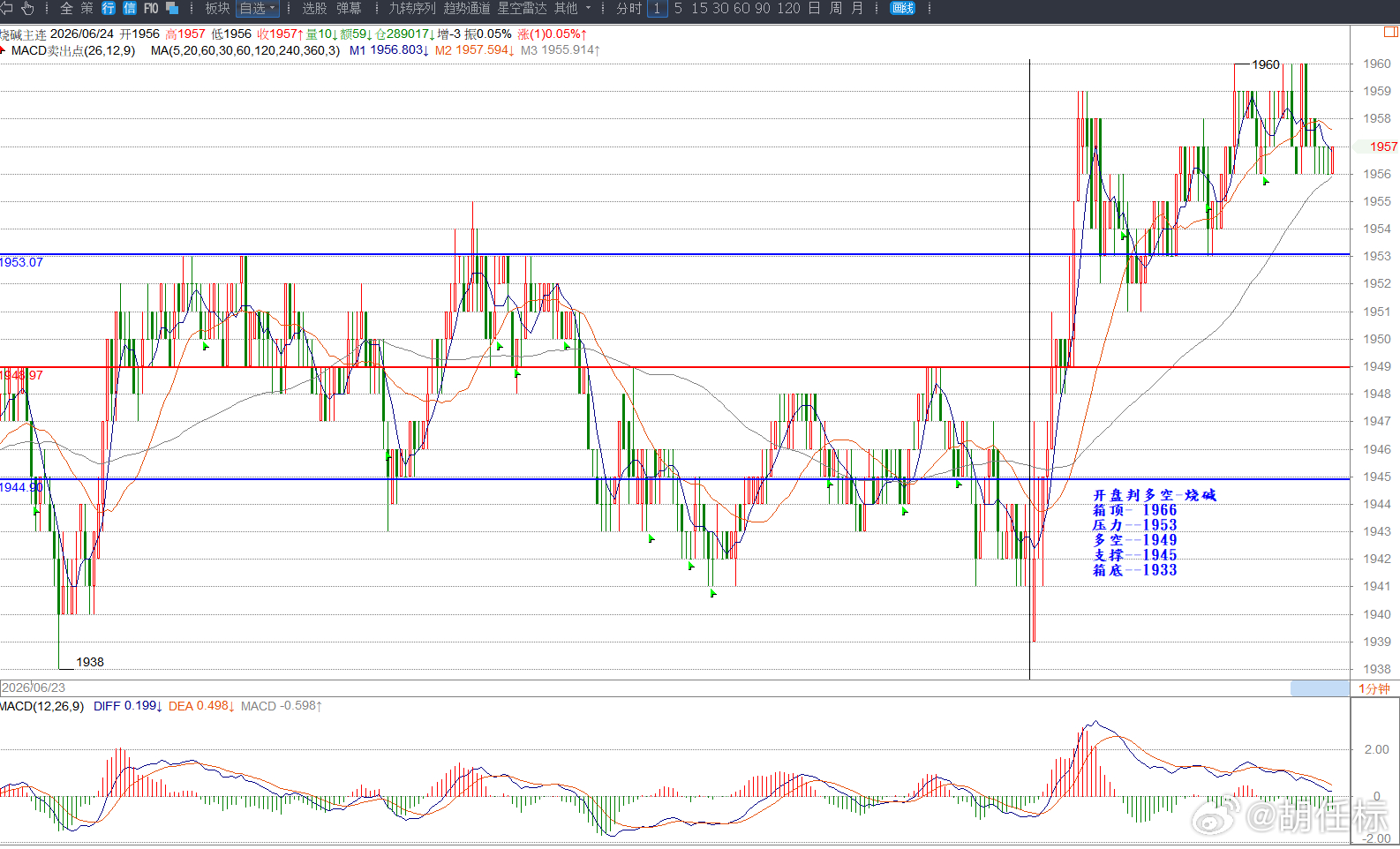Click the 箱底 1933 annotation line

(x=1135, y=570)
